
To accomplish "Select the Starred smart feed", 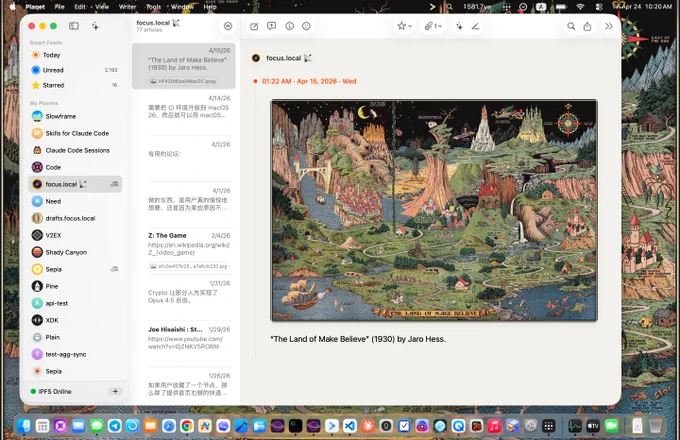I will tap(75, 85).
